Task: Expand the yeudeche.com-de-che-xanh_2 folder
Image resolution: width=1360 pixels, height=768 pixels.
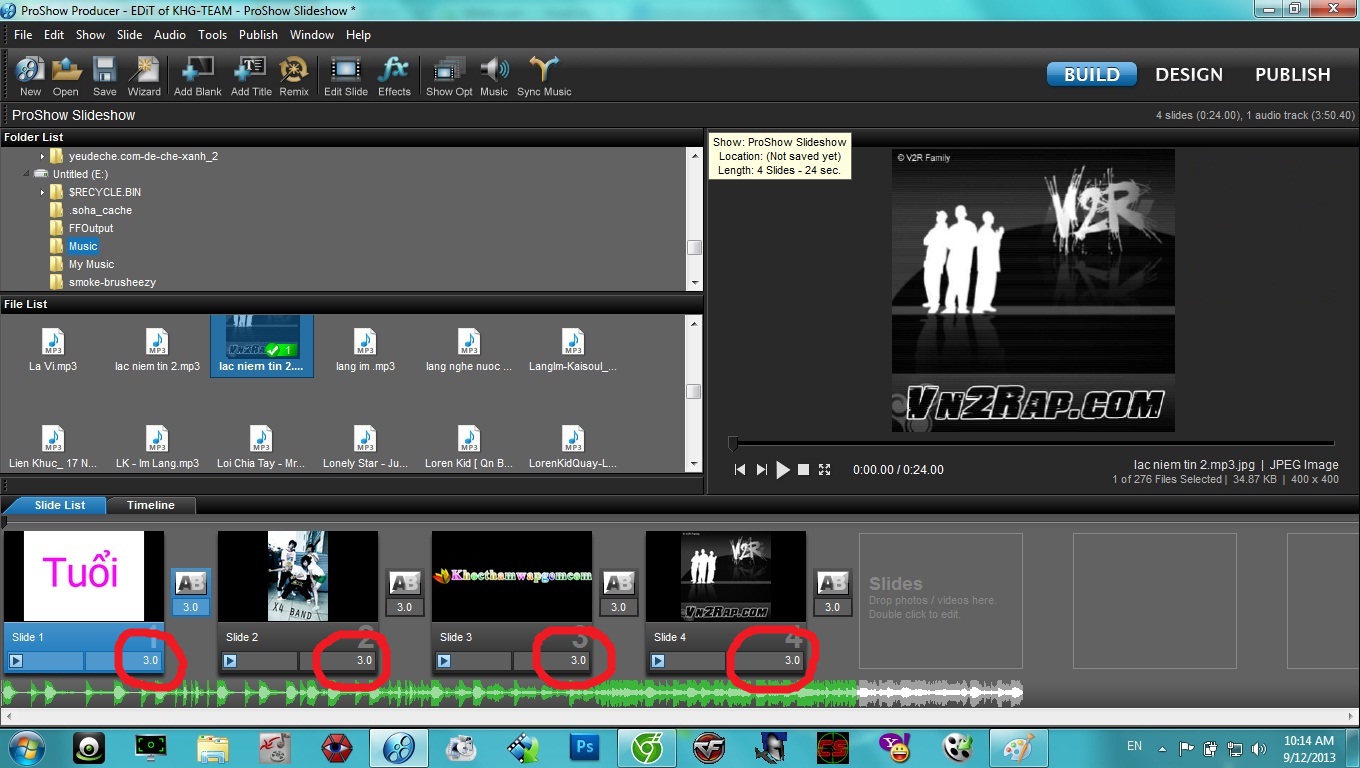Action: click(42, 157)
